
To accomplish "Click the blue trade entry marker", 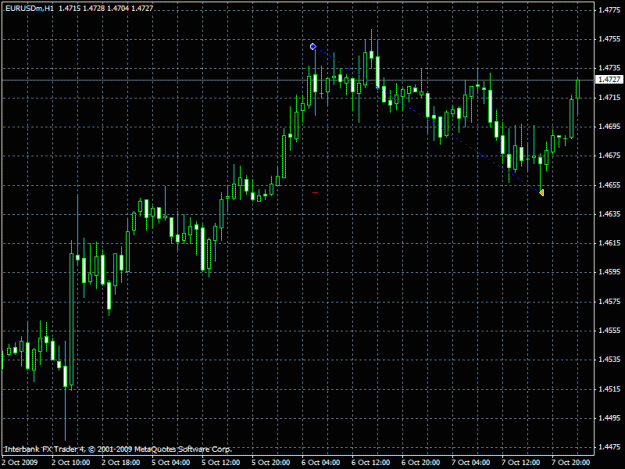I will (313, 47).
